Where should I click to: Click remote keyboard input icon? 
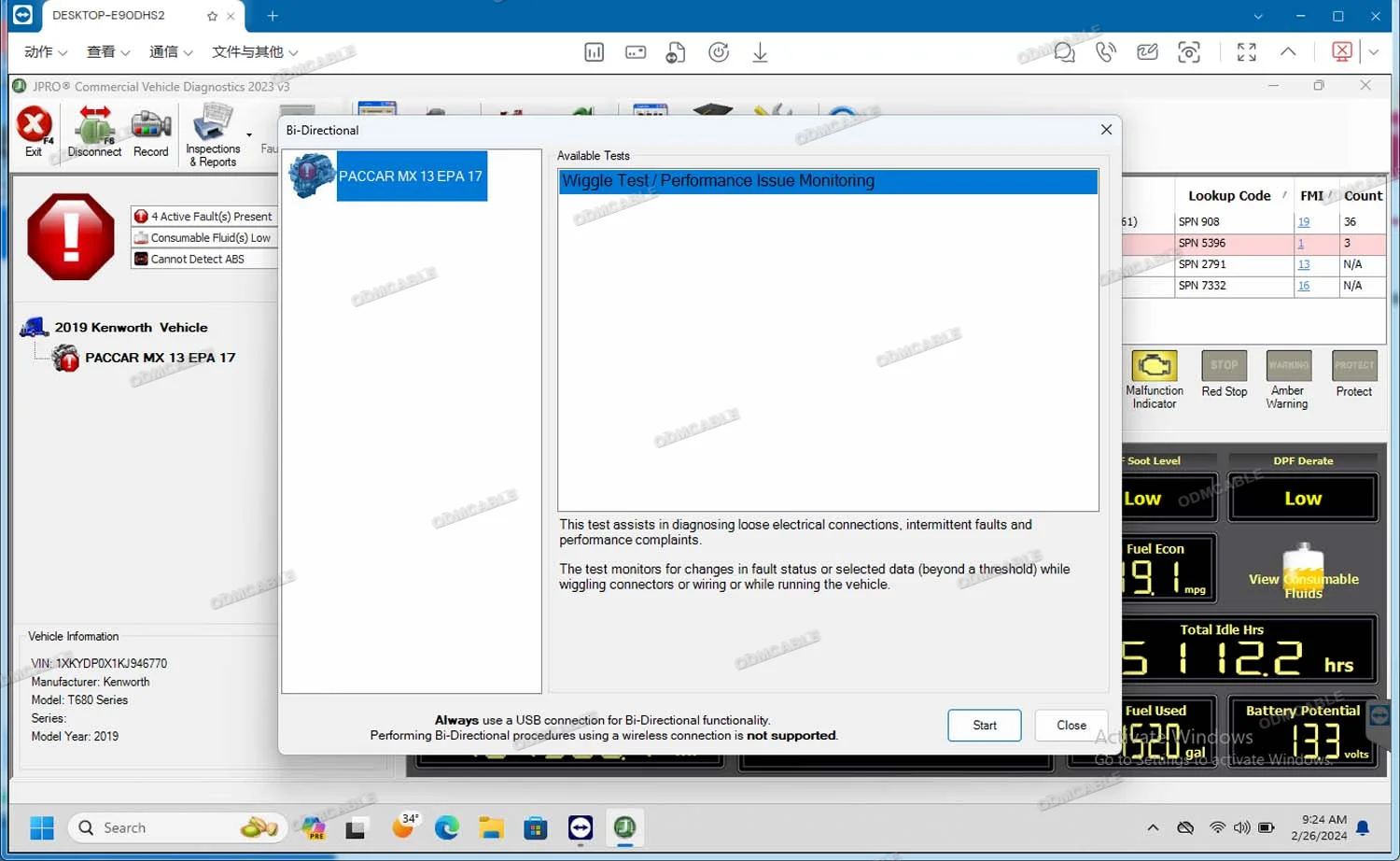tap(636, 52)
